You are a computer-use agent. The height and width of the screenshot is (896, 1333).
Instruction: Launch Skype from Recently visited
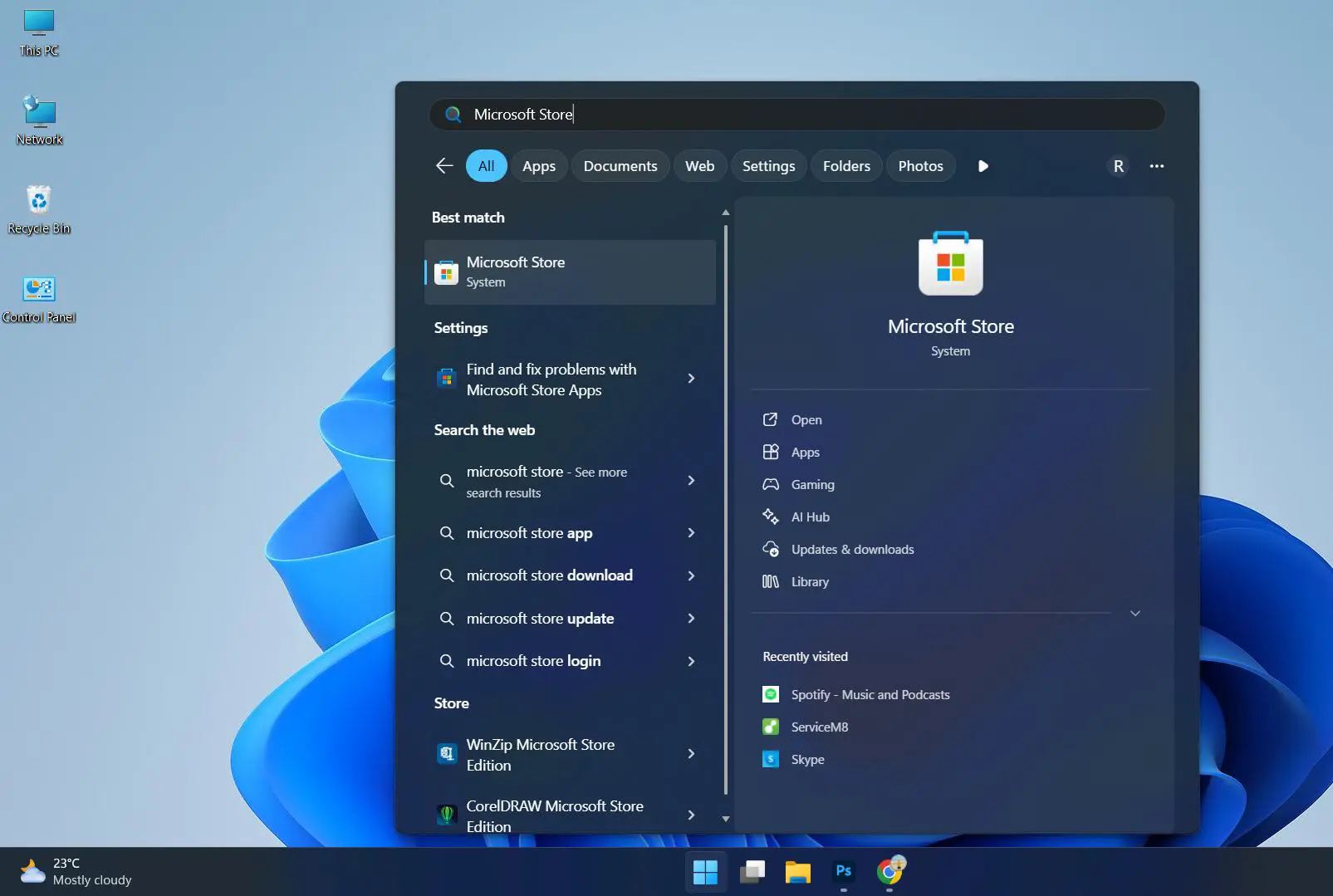point(806,759)
